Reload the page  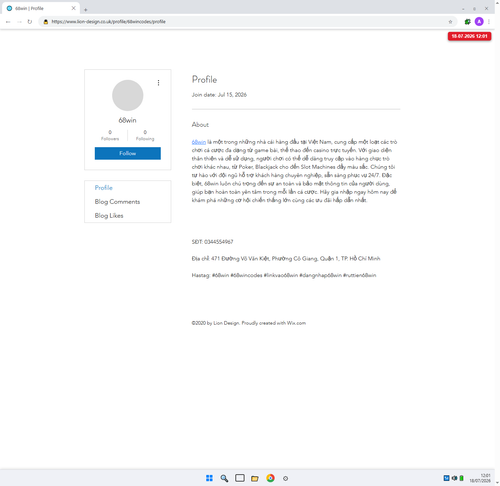30,22
